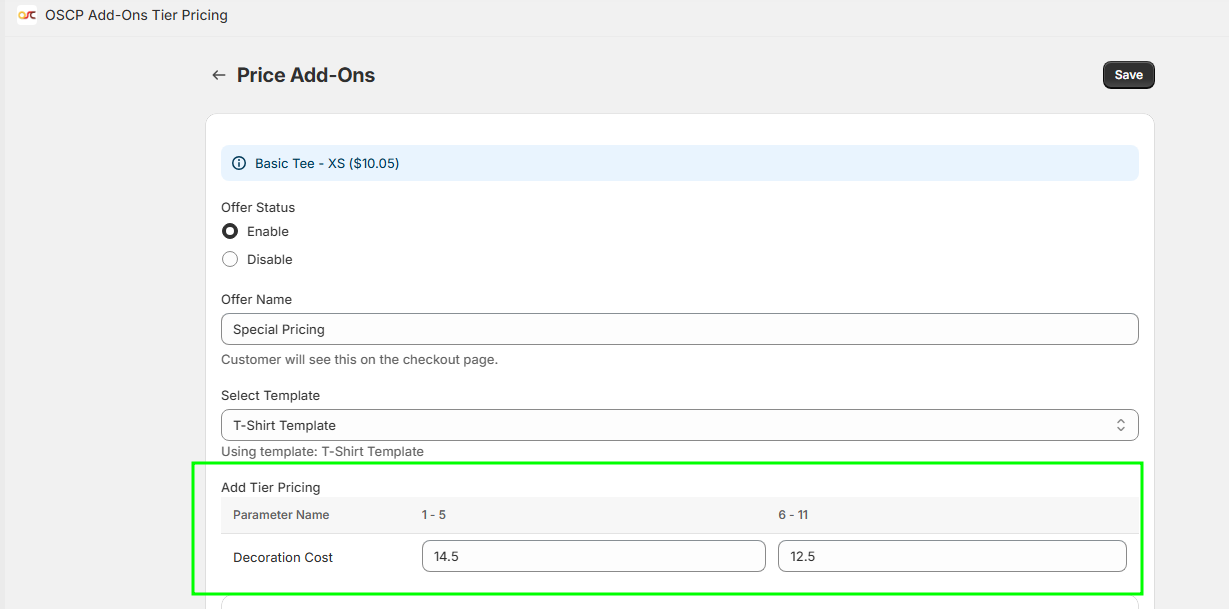Click into the Offer Name text field
1229x609 pixels.
[x=678, y=329]
